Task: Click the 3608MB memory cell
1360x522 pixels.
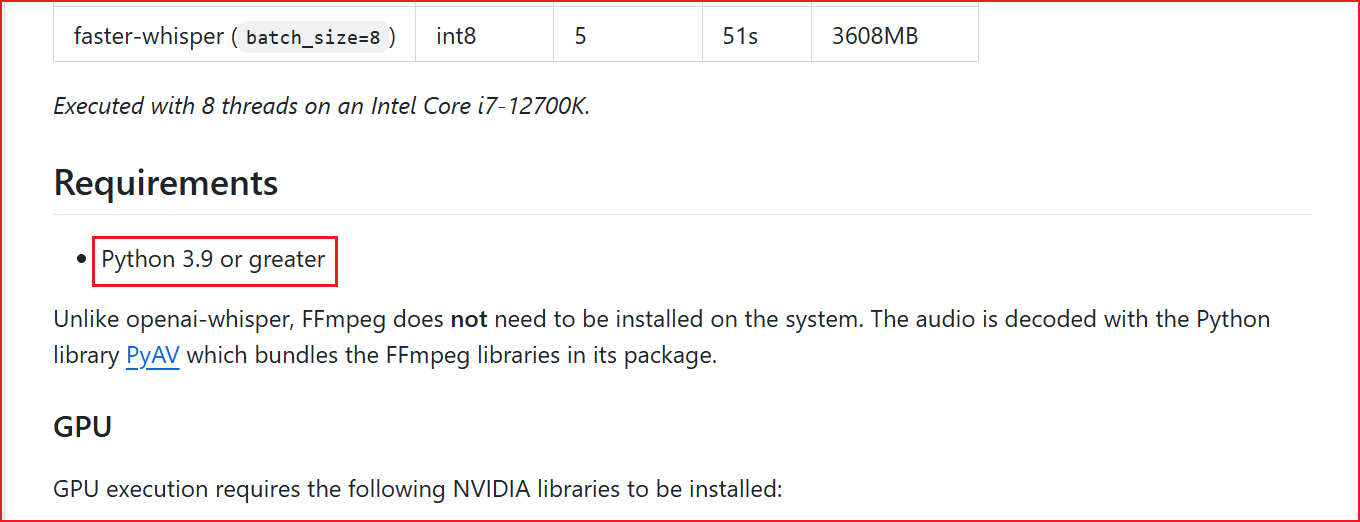Action: [875, 37]
